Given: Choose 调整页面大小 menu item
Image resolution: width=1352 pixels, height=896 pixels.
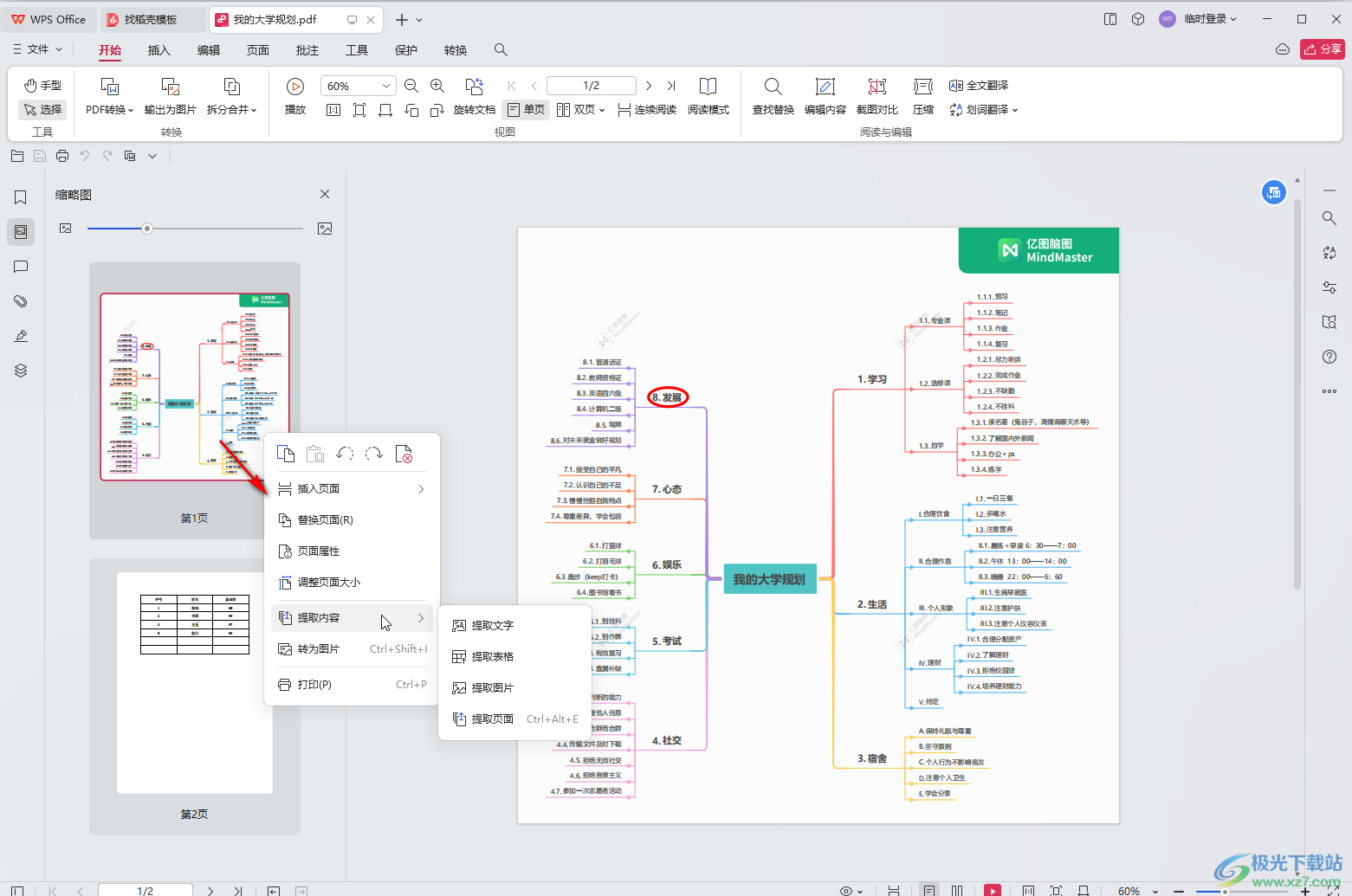Looking at the screenshot, I should [x=352, y=583].
